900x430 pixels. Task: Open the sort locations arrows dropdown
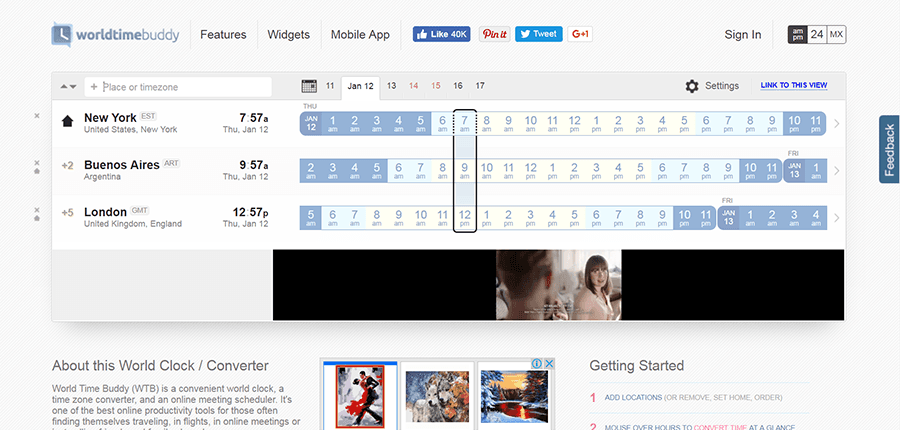[x=68, y=87]
